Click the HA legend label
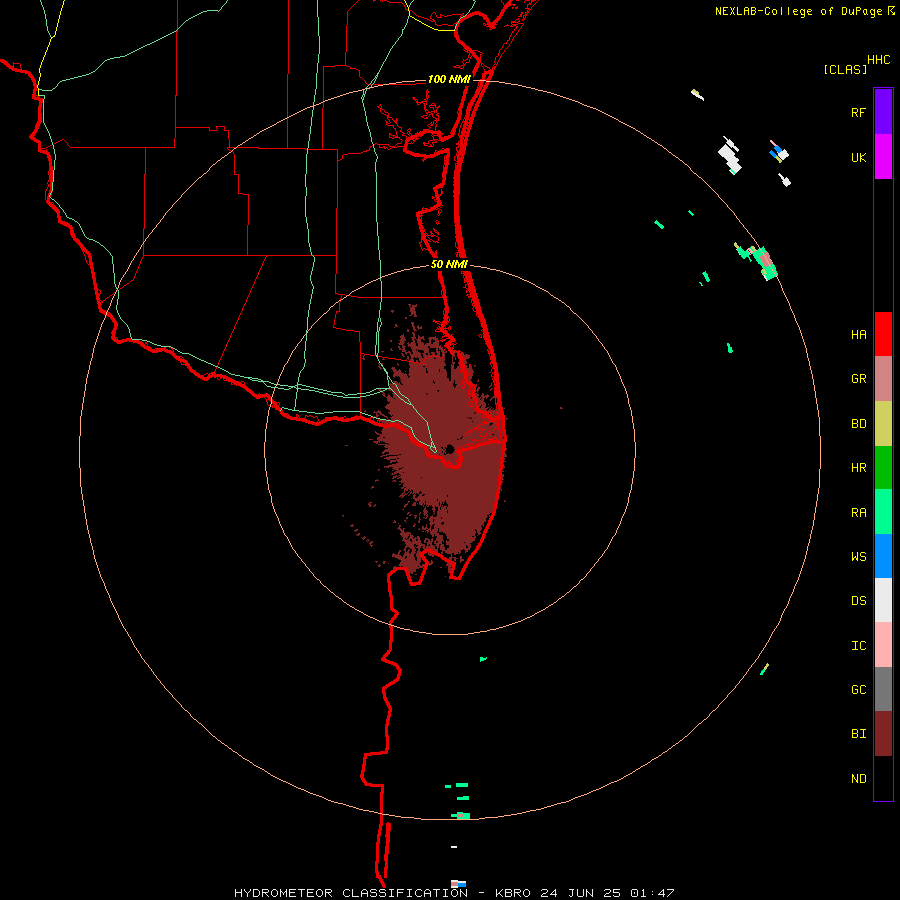Screen dimensions: 900x900 (858, 335)
